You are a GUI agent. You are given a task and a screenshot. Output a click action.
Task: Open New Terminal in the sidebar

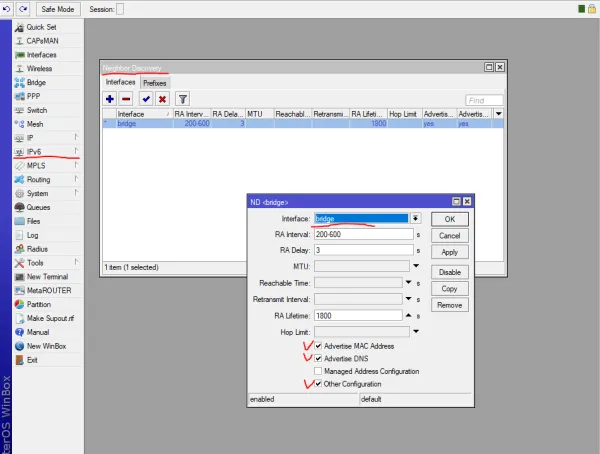(47, 276)
